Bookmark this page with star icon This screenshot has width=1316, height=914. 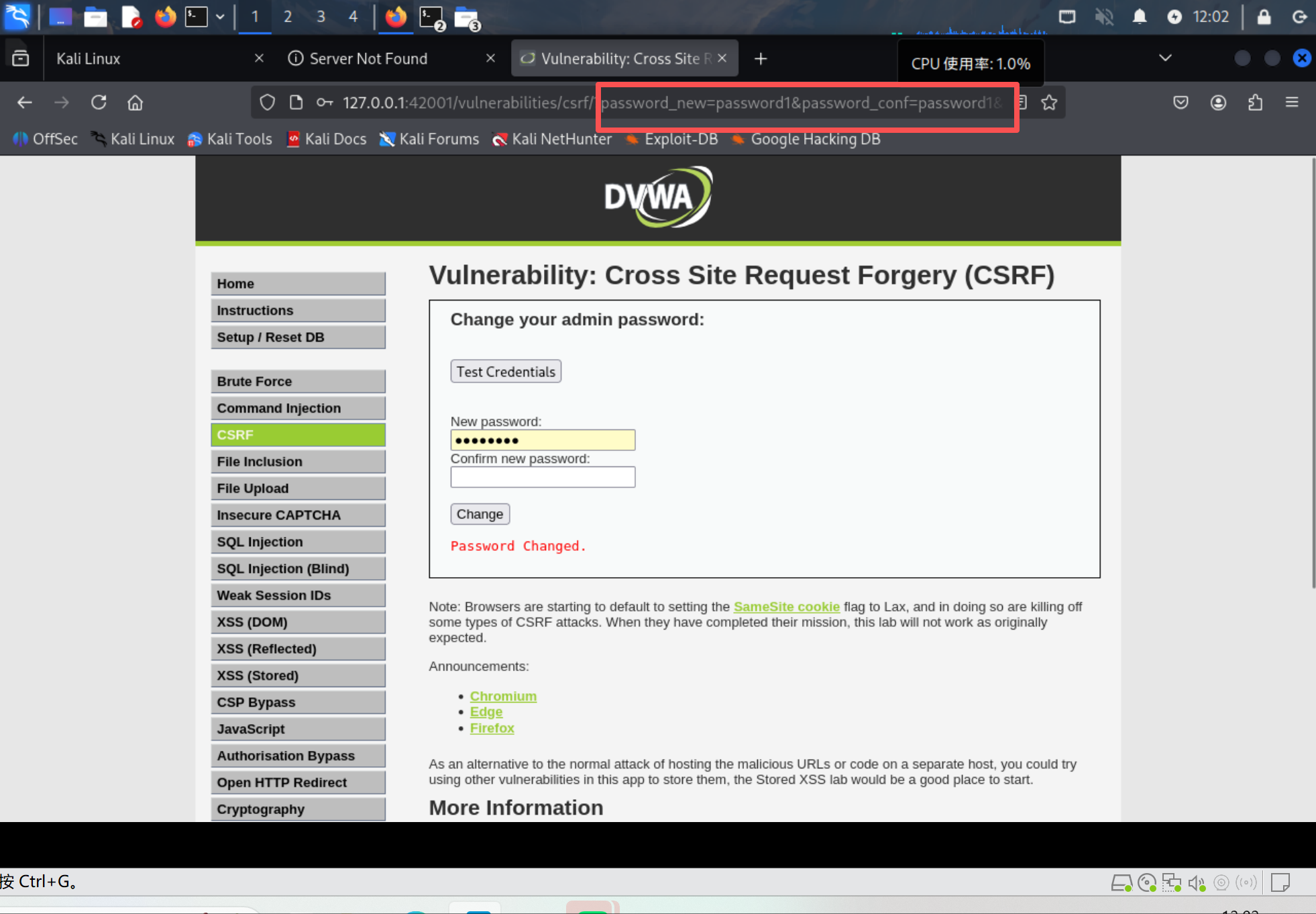[x=1049, y=103]
